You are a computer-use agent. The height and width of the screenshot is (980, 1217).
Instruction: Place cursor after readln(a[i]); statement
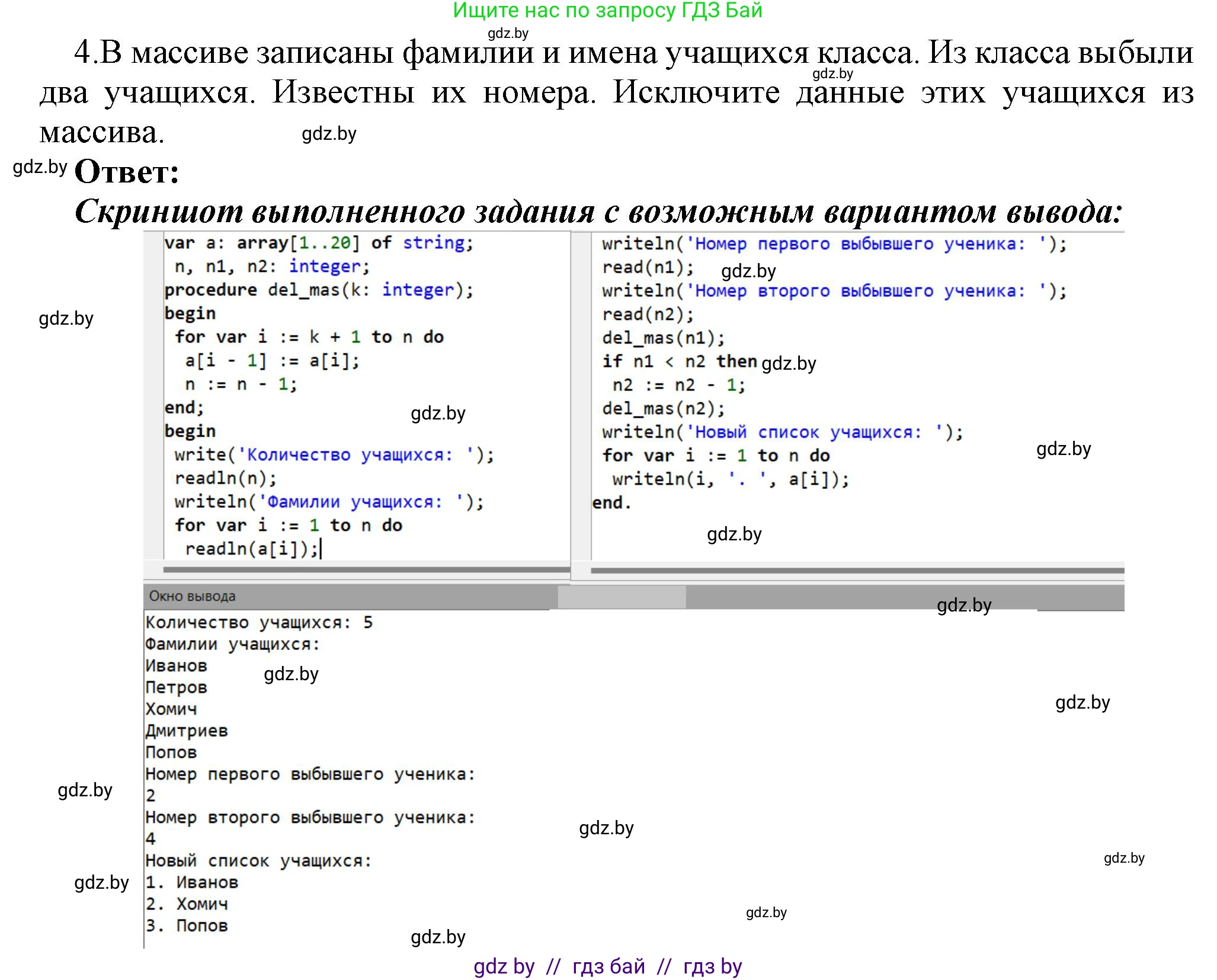(323, 549)
